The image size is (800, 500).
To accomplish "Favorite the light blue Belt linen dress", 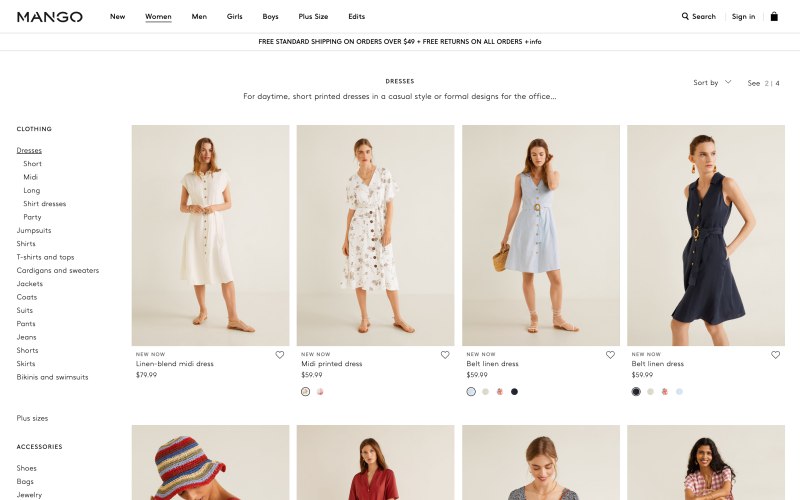I will [610, 355].
